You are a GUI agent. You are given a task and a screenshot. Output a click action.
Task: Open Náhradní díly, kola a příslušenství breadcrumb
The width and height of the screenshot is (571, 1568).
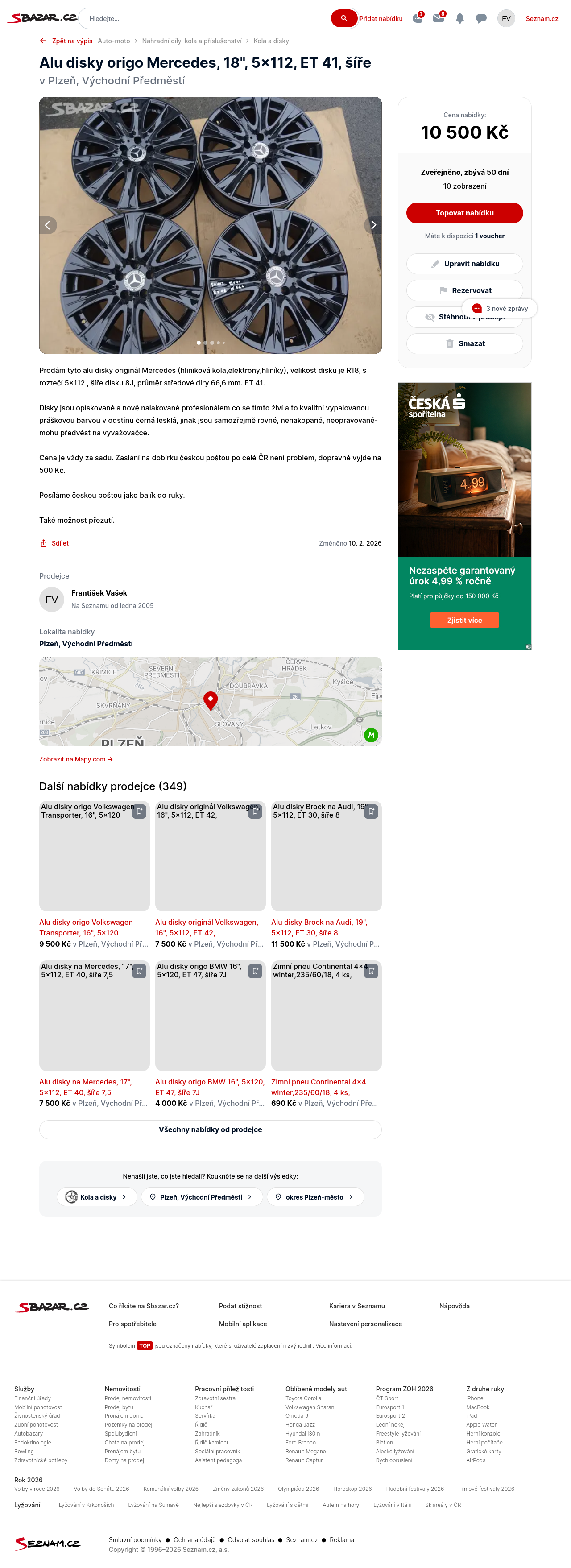pos(192,41)
